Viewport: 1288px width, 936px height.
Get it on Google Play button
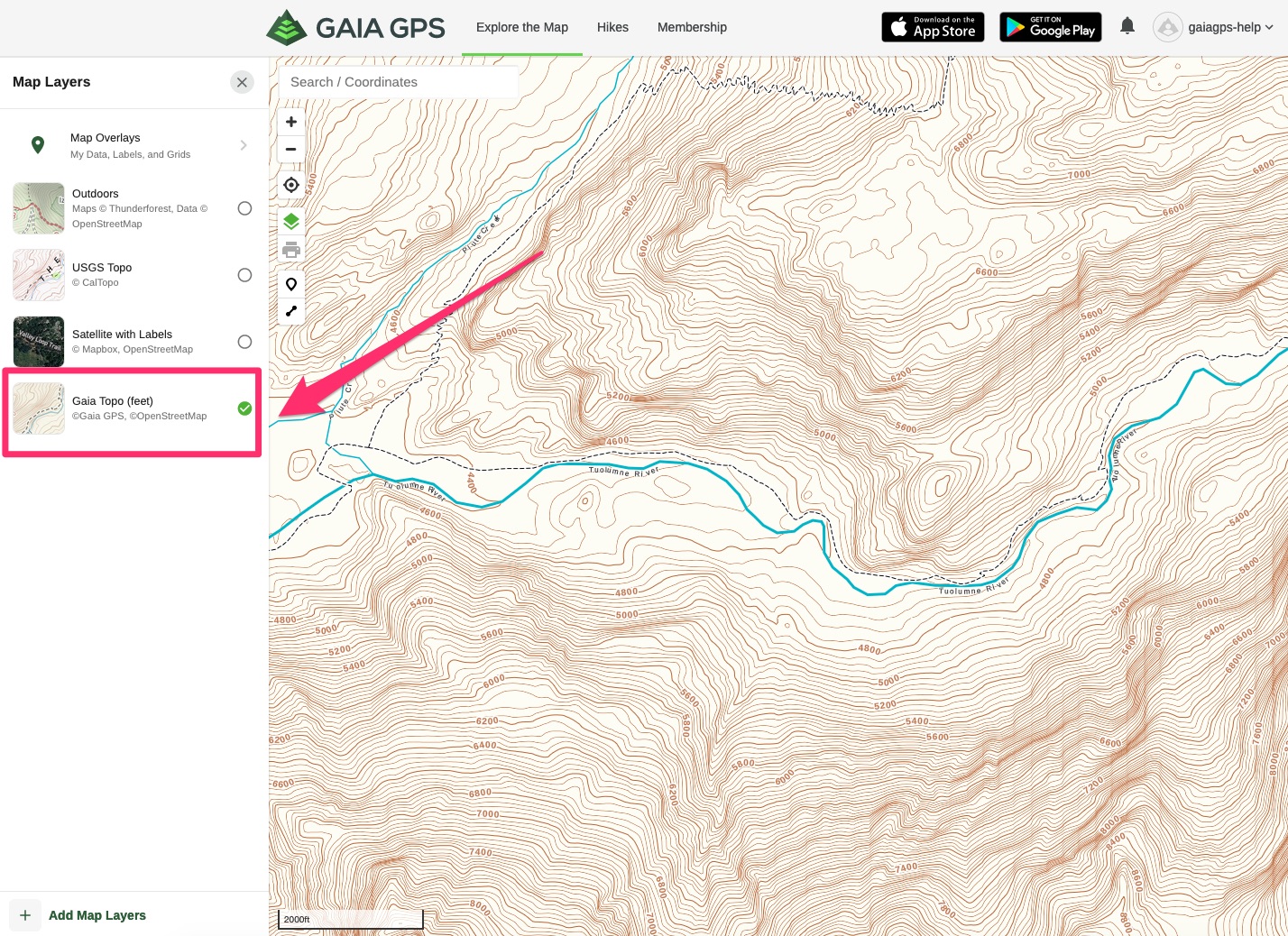click(x=1051, y=27)
